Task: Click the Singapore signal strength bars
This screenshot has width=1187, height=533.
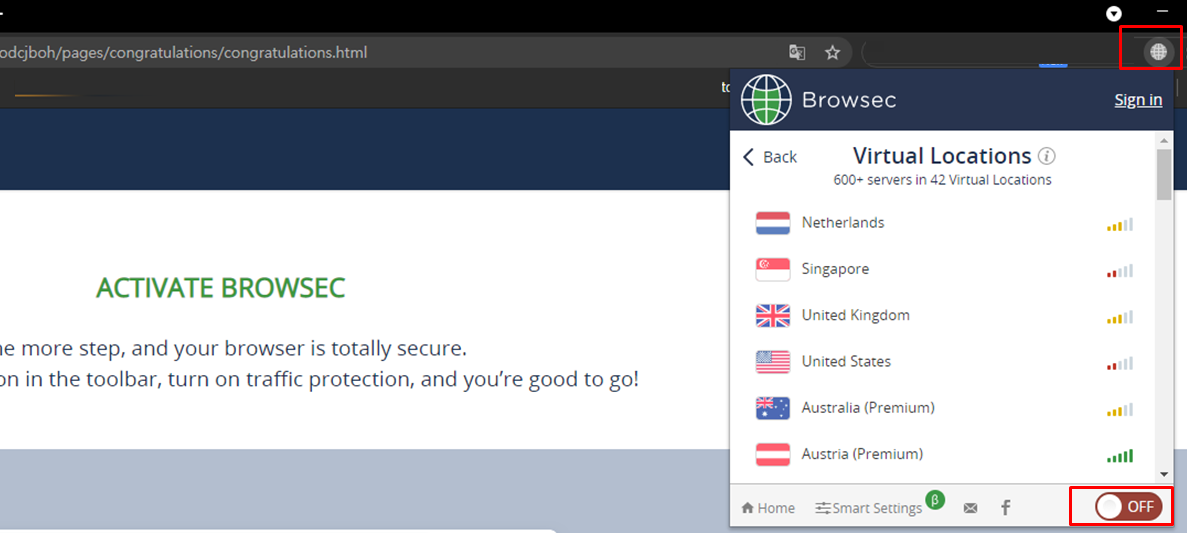Action: click(1120, 270)
